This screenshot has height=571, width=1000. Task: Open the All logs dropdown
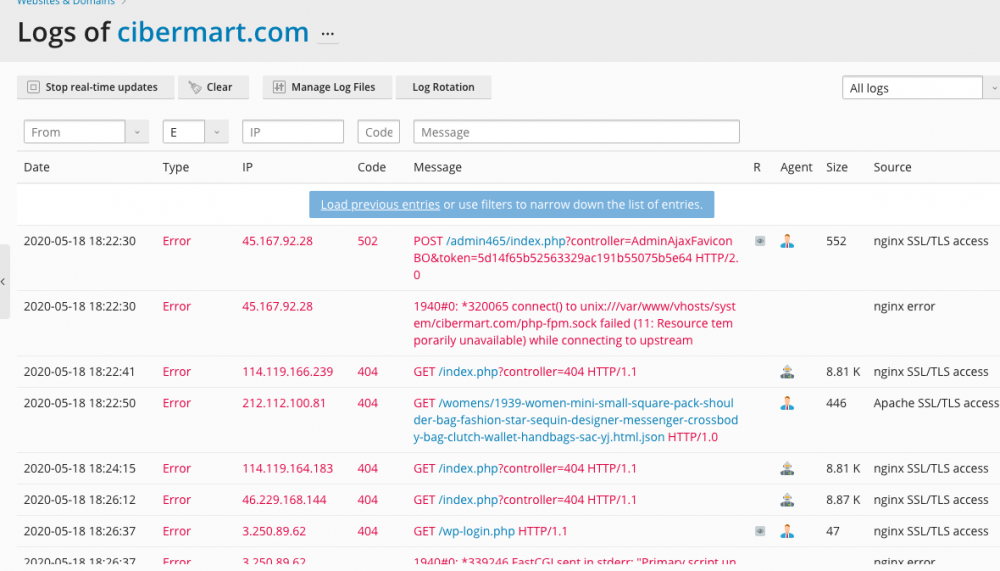920,87
